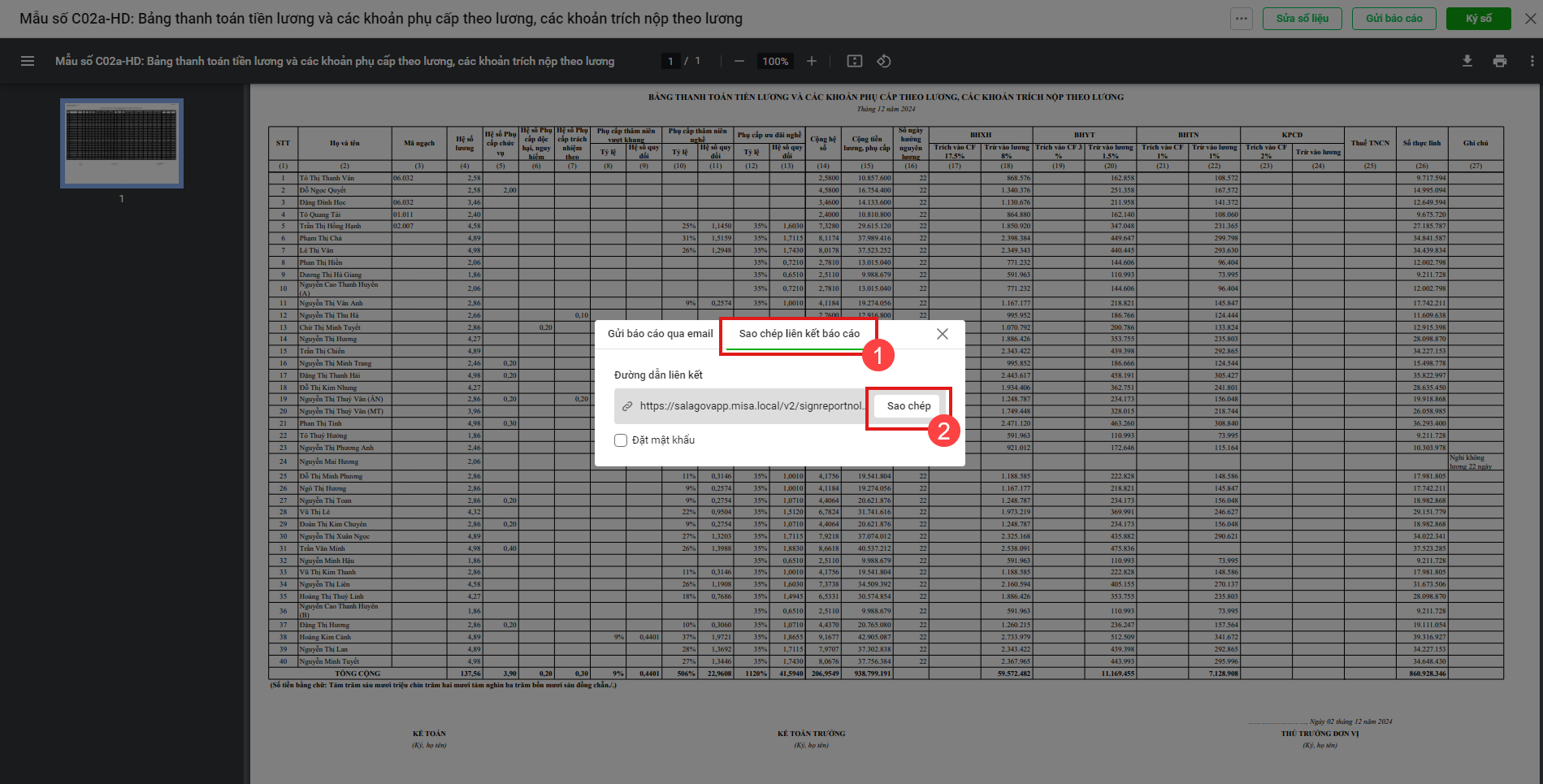Open the three-dot menu beside Sửa số liệu
The height and width of the screenshot is (784, 1543).
pos(1241,19)
